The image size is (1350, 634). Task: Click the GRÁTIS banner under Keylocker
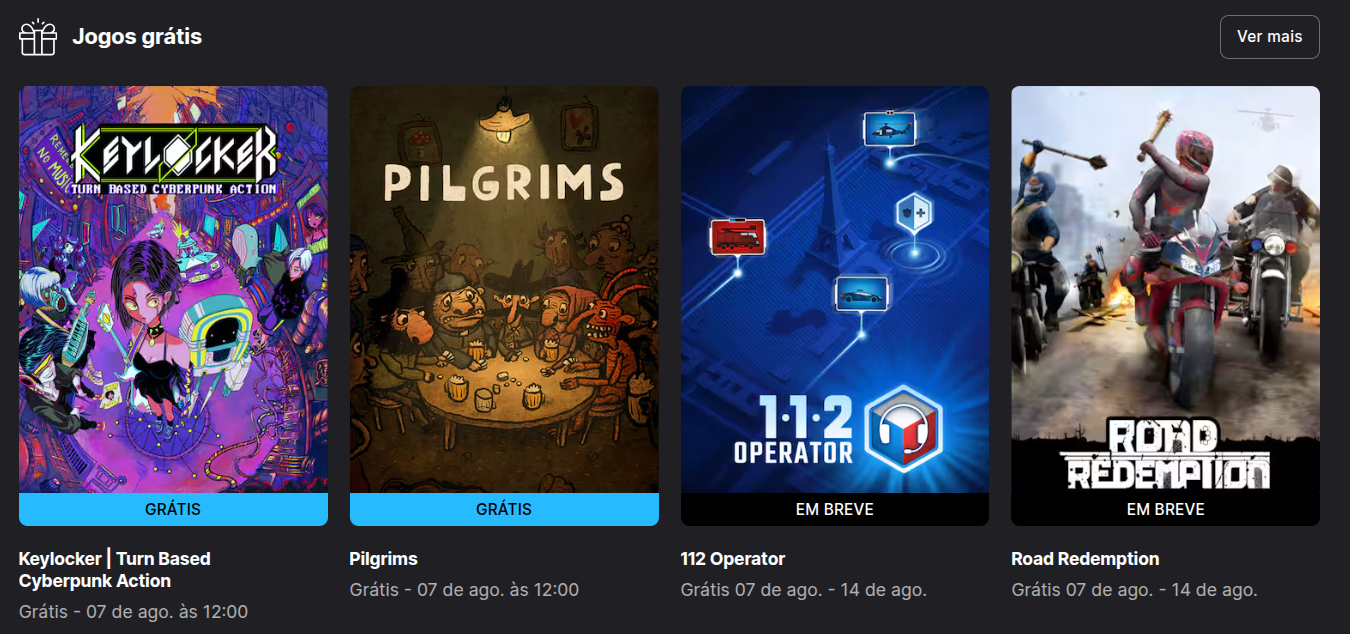[x=173, y=509]
